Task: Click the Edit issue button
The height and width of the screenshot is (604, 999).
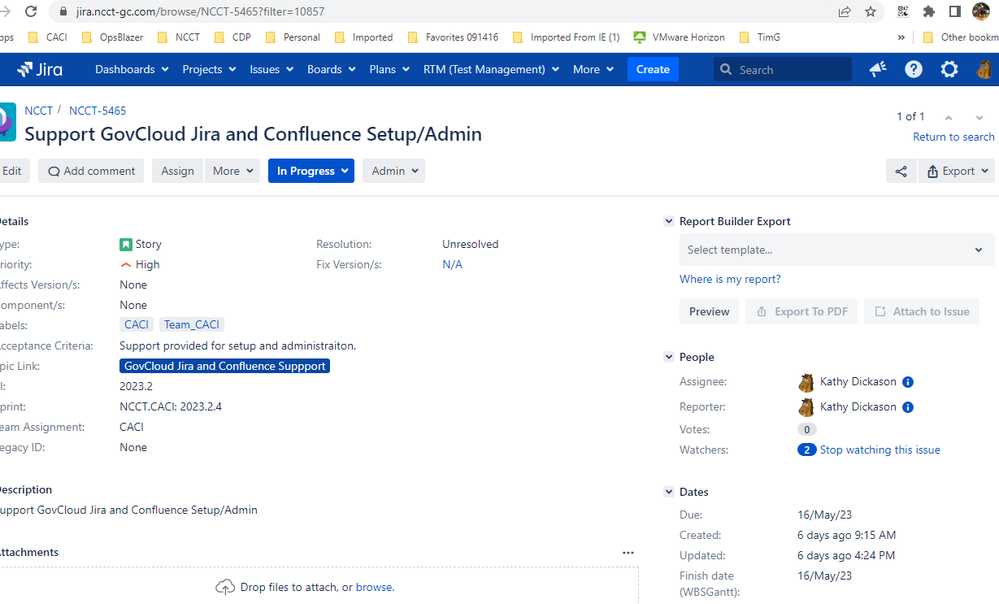Action: click(13, 171)
